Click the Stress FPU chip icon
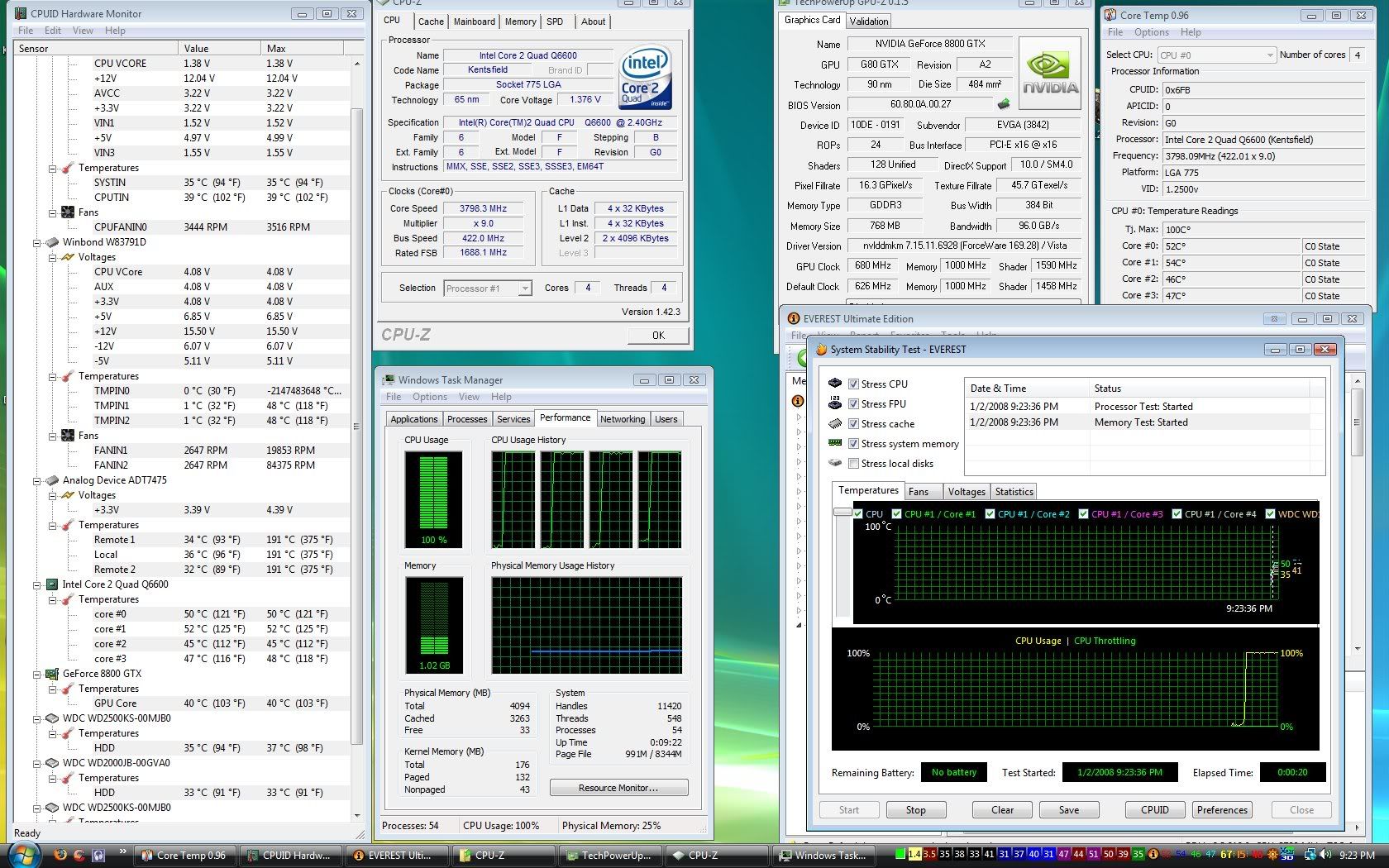Screen dimensions: 1389x868 pyautogui.click(x=835, y=403)
